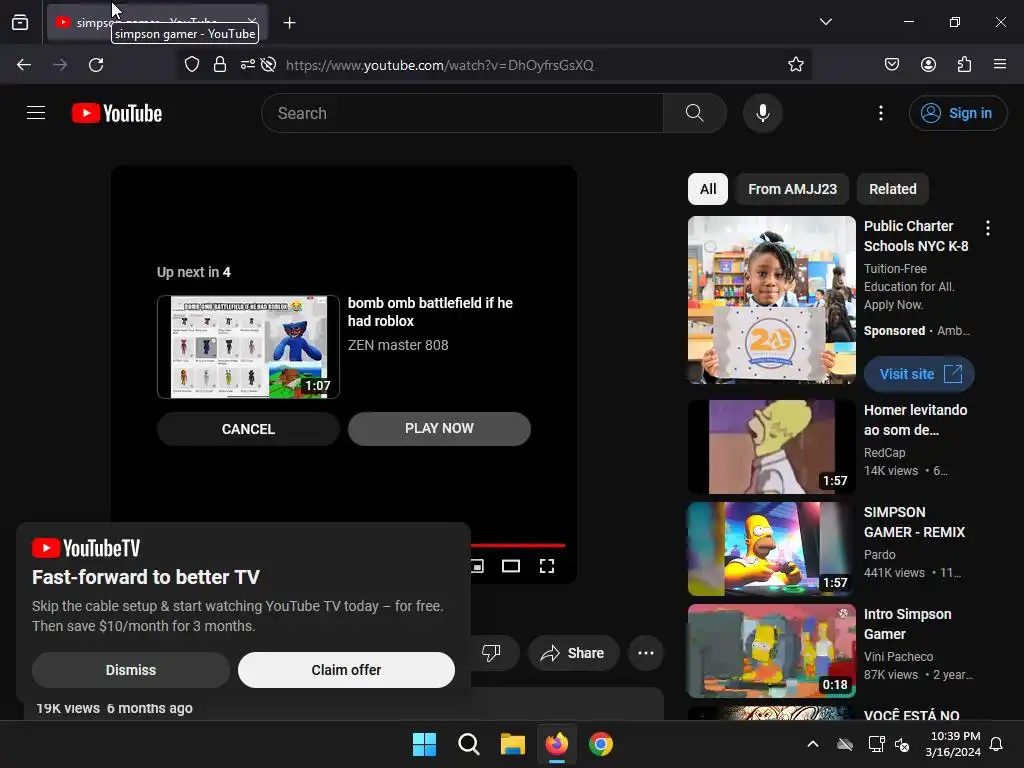
Task: Open Save to Pocket
Action: (x=891, y=65)
